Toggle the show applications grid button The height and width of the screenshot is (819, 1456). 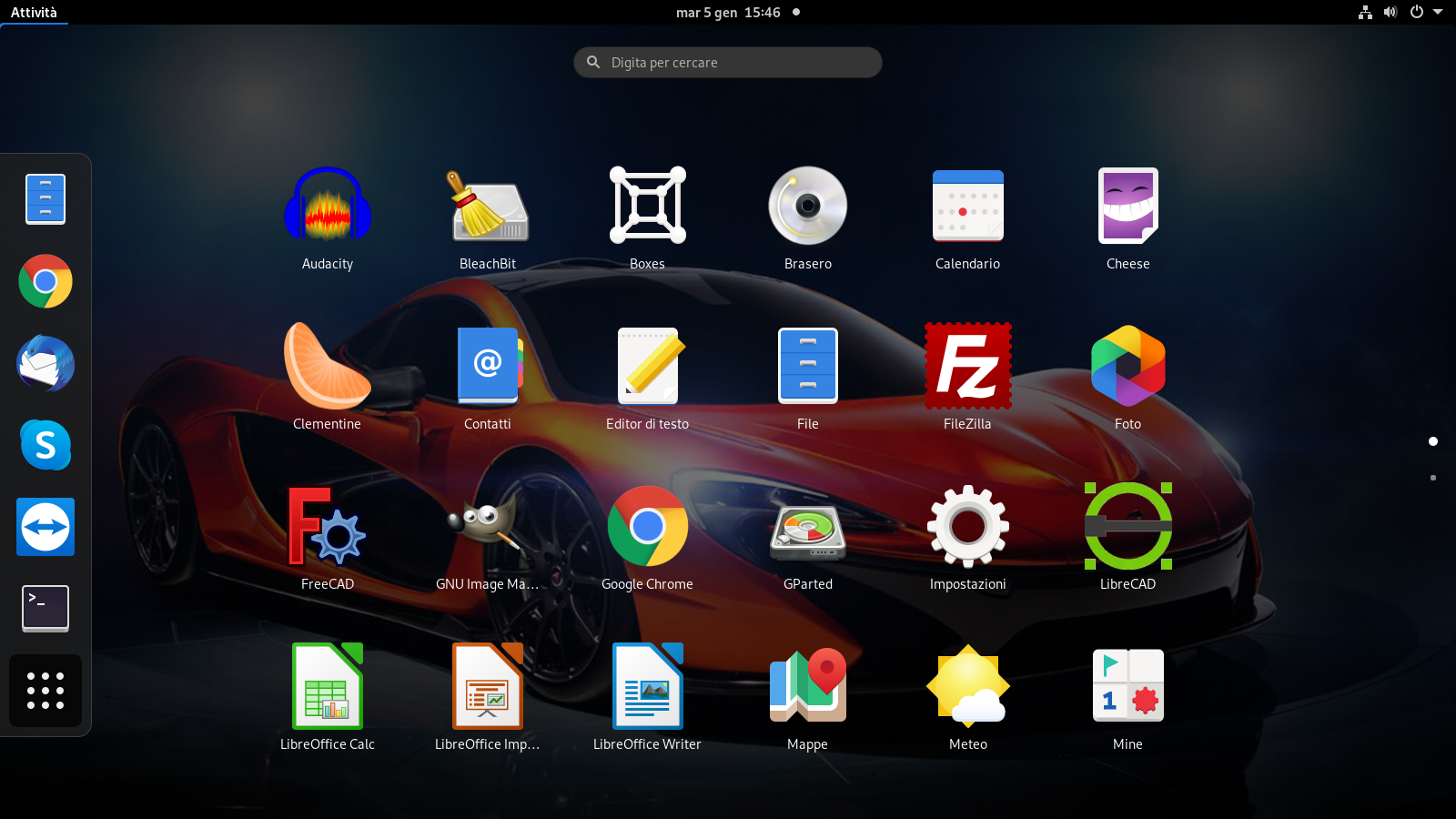pos(45,691)
